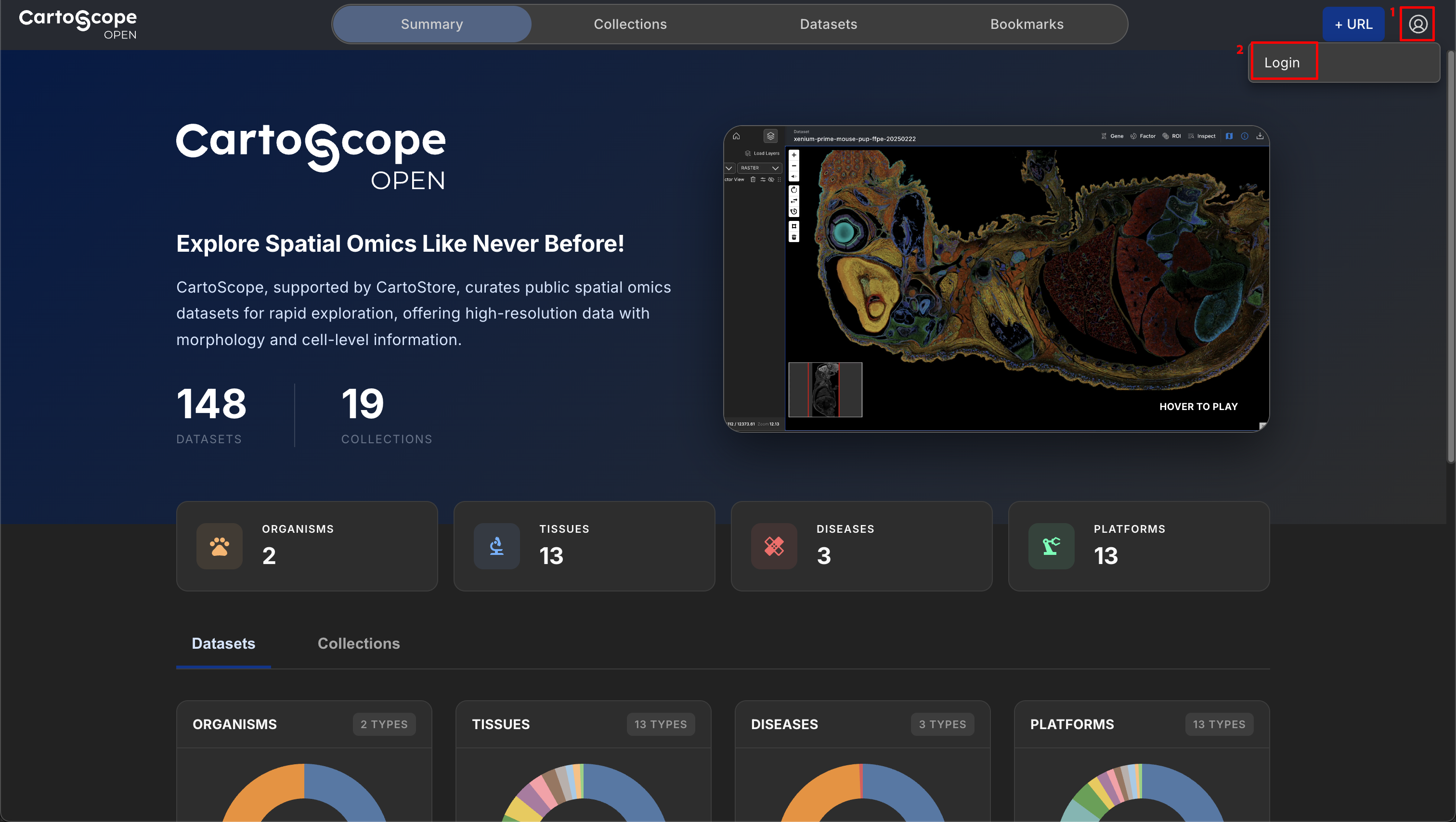The height and width of the screenshot is (822, 1456).
Task: Click the robot arm Platforms icon
Action: (x=1051, y=546)
